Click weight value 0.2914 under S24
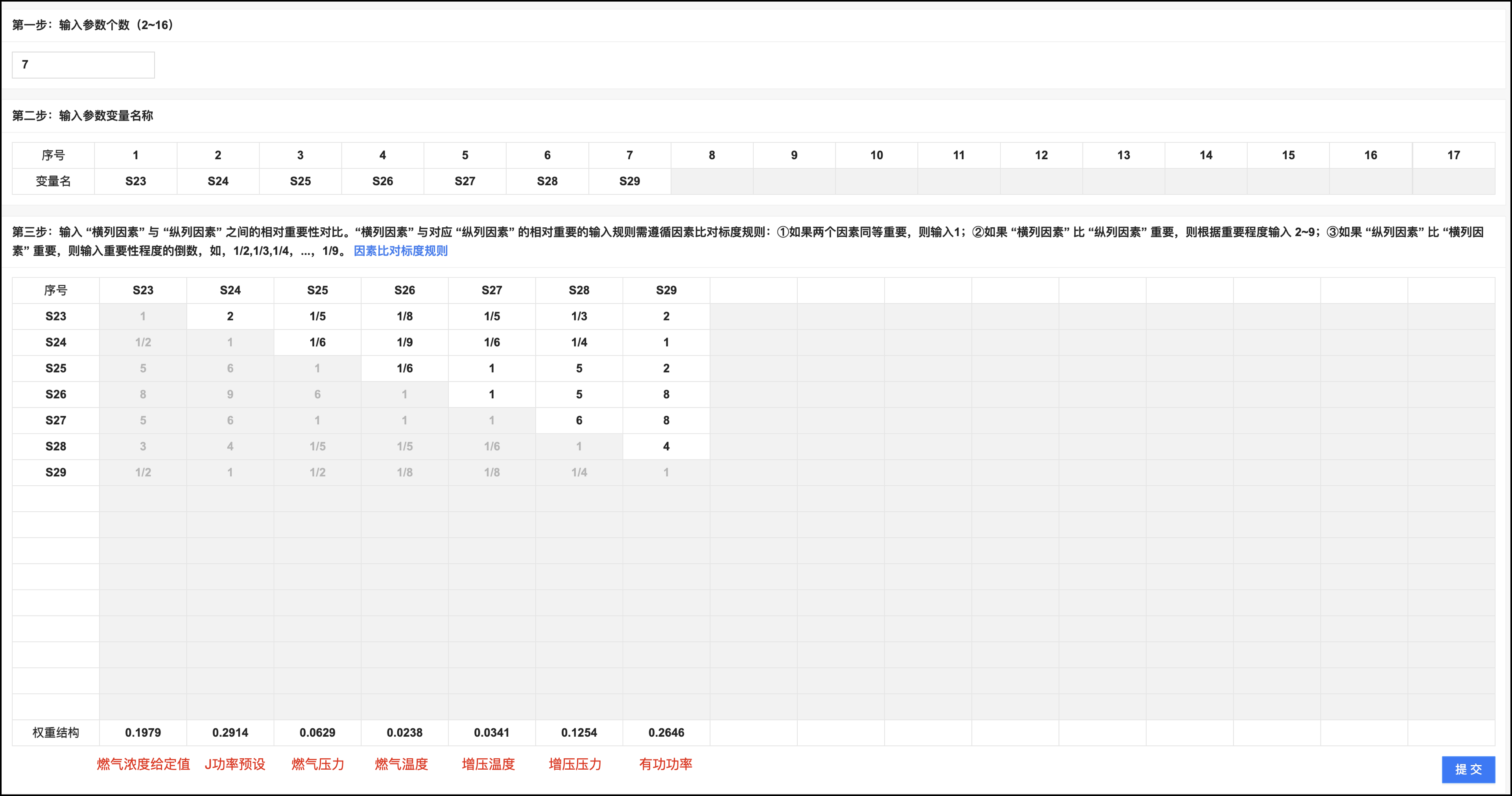The height and width of the screenshot is (796, 1512). point(230,733)
